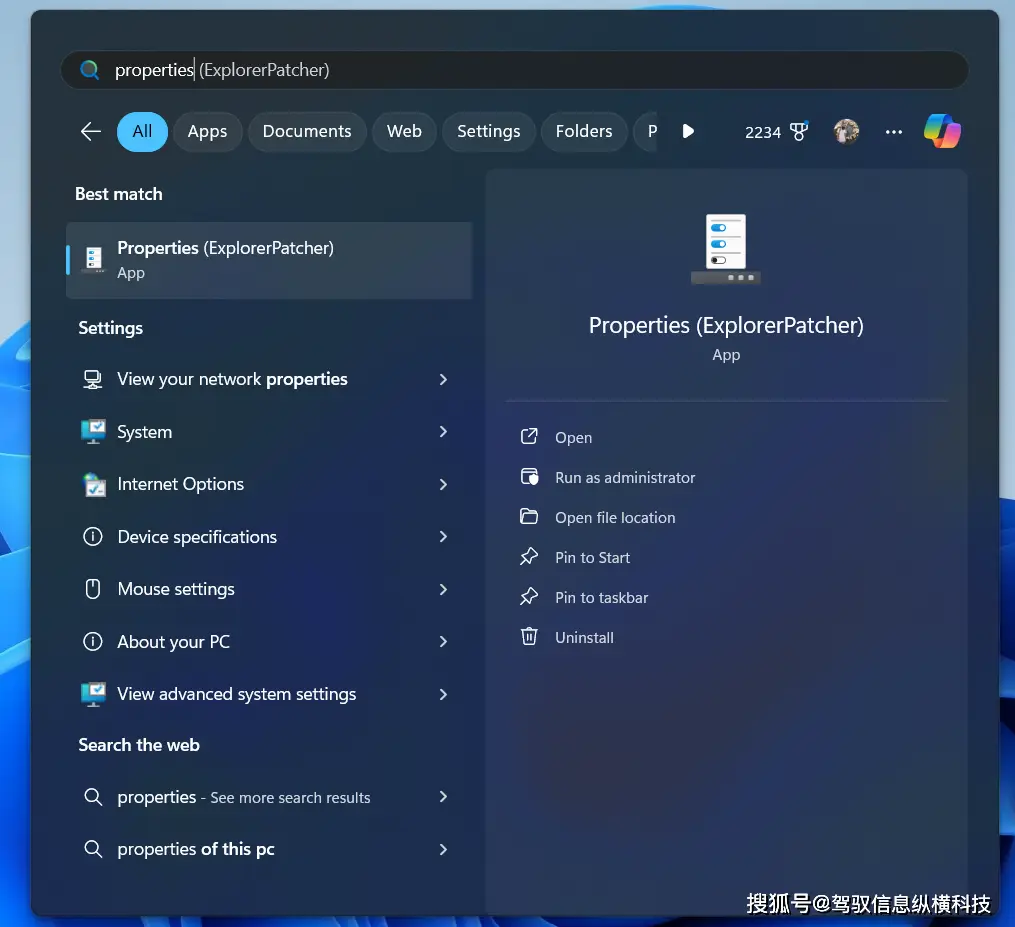Click the network computer icon
This screenshot has height=927, width=1015.
click(93, 379)
